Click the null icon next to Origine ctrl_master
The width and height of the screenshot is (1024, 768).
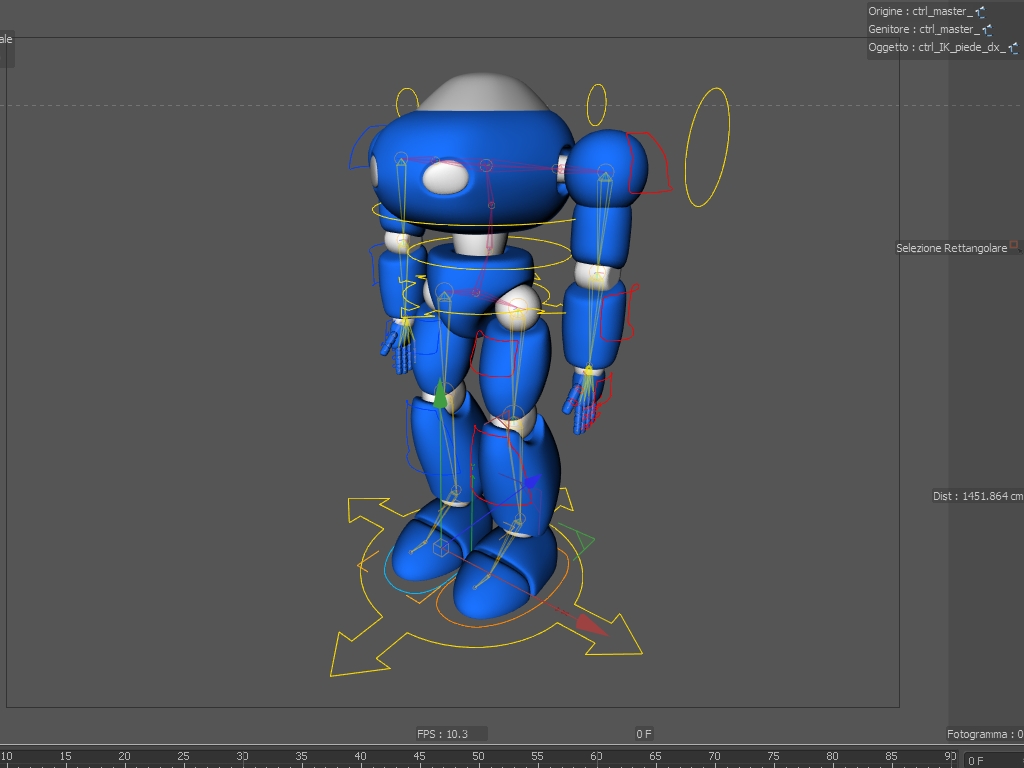(x=980, y=12)
